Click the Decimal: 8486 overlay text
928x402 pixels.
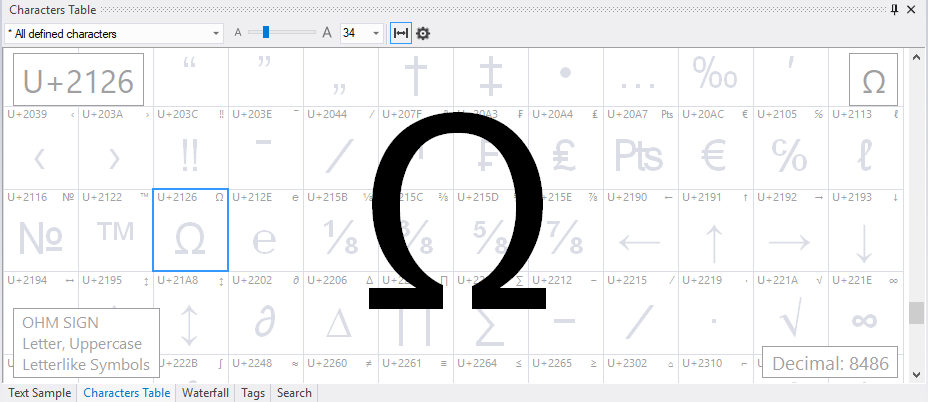point(830,362)
